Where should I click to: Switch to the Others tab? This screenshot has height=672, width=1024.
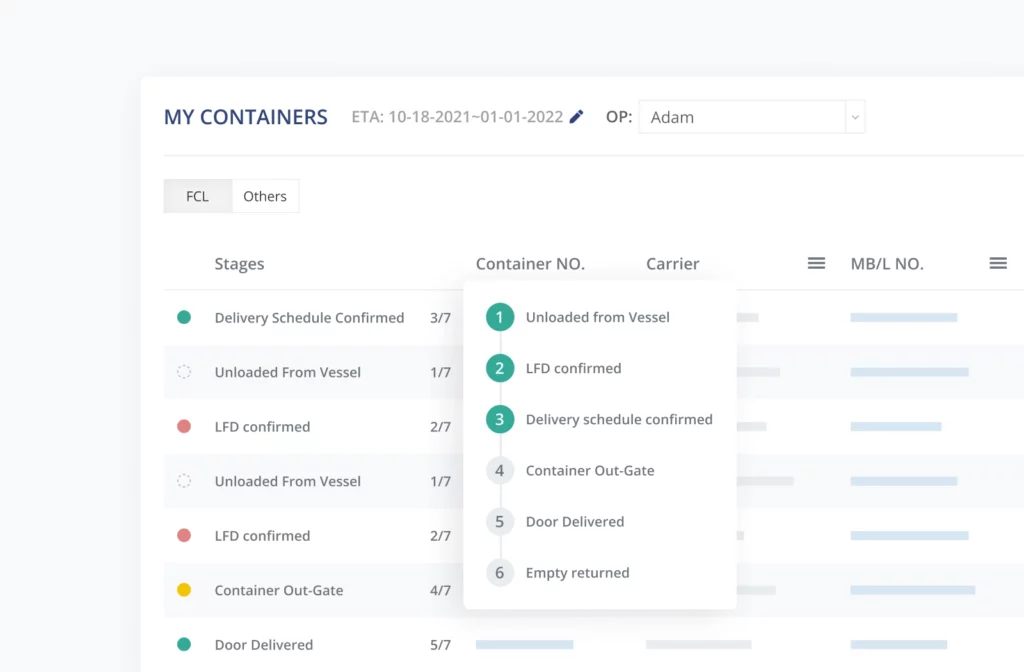[265, 196]
